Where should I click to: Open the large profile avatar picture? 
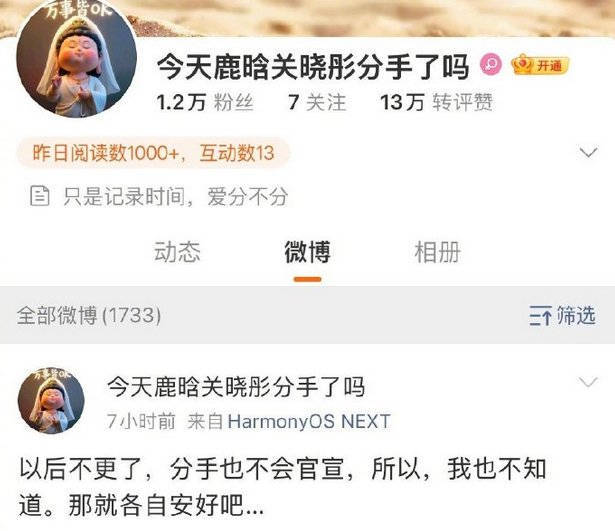pos(76,58)
